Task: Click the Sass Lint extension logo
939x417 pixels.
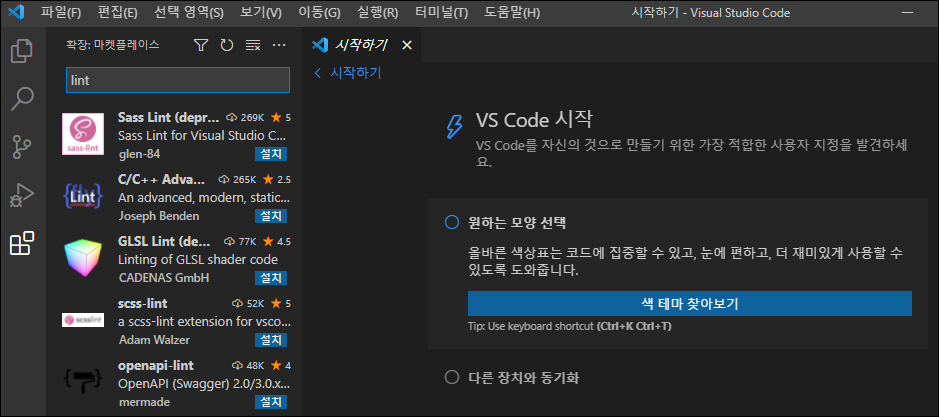Action: [83, 134]
